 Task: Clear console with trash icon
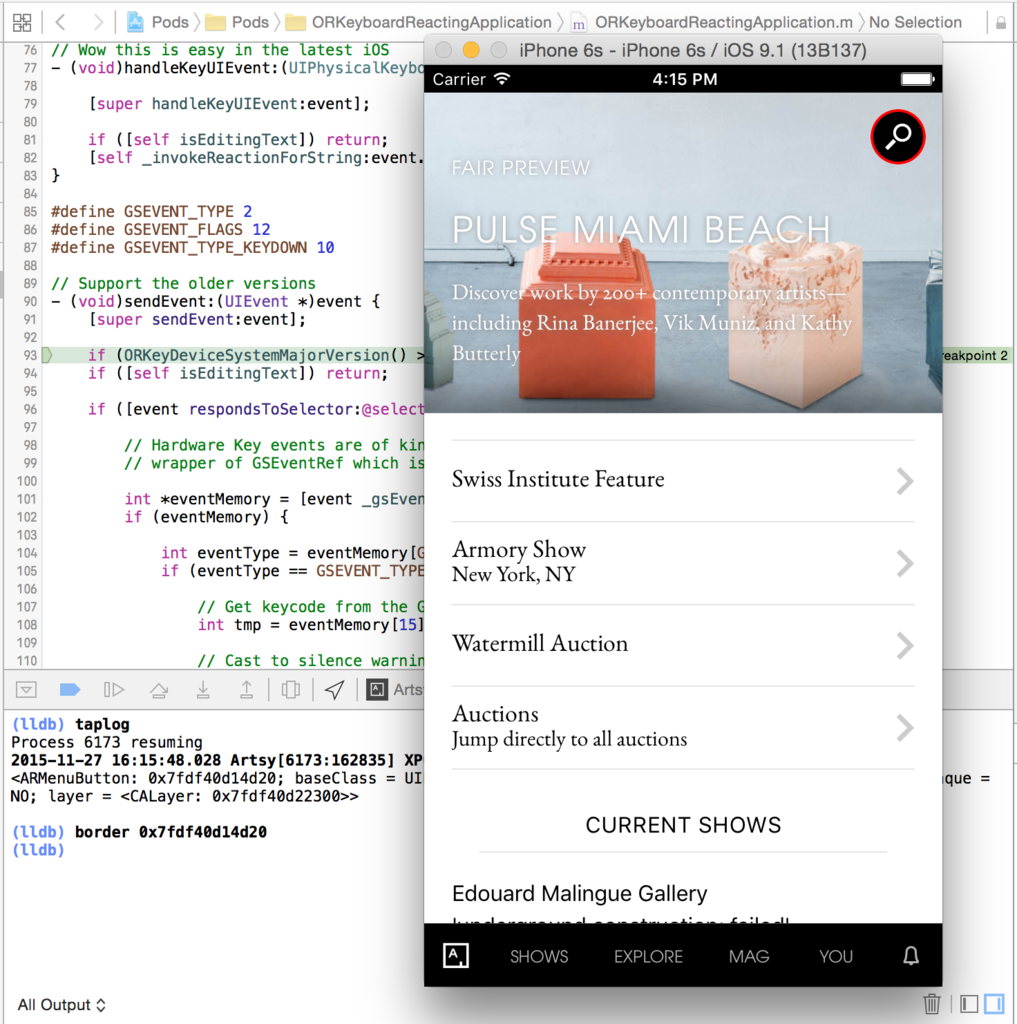pyautogui.click(x=932, y=1004)
